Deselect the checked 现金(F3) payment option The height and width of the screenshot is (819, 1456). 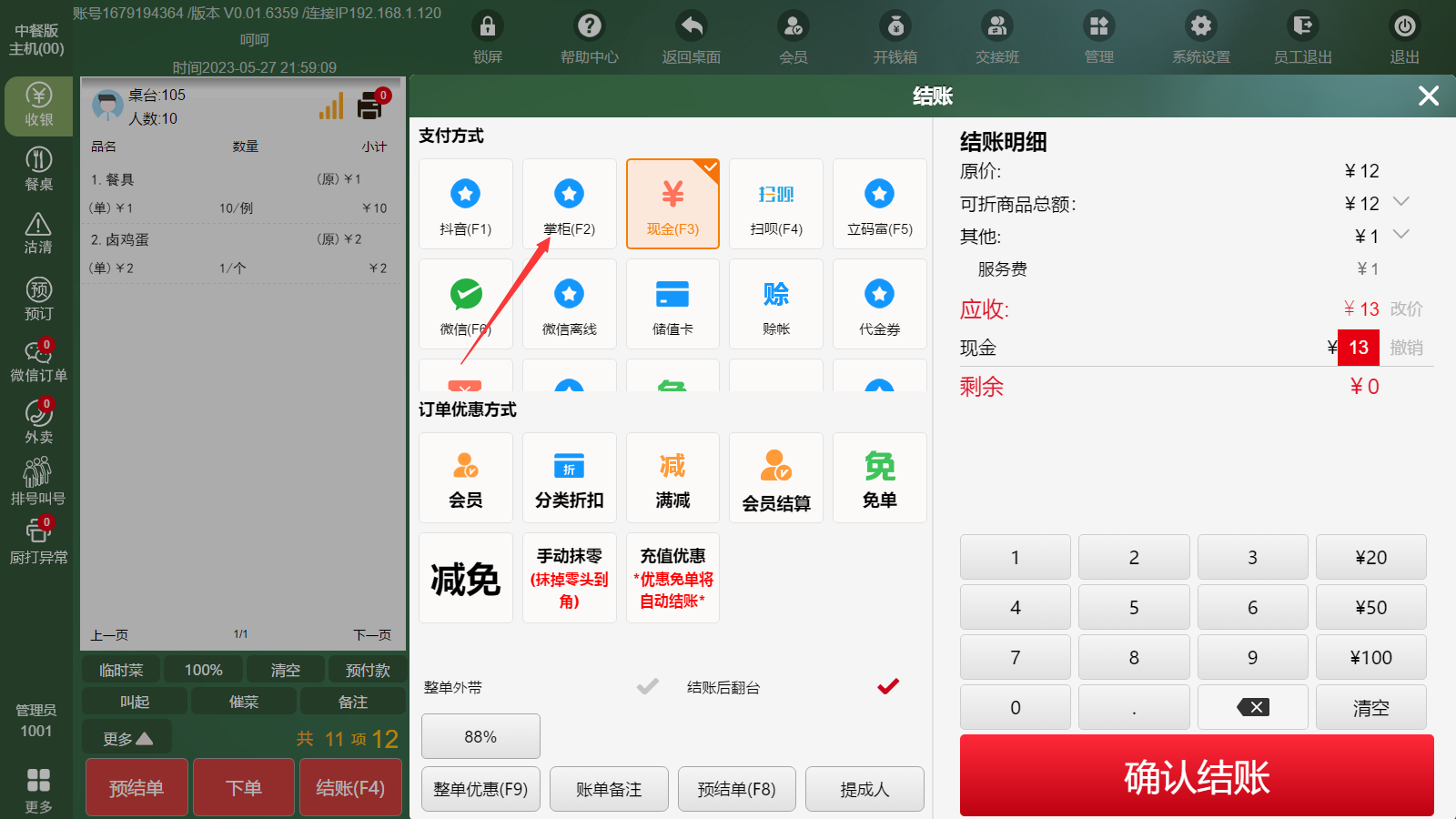672,204
